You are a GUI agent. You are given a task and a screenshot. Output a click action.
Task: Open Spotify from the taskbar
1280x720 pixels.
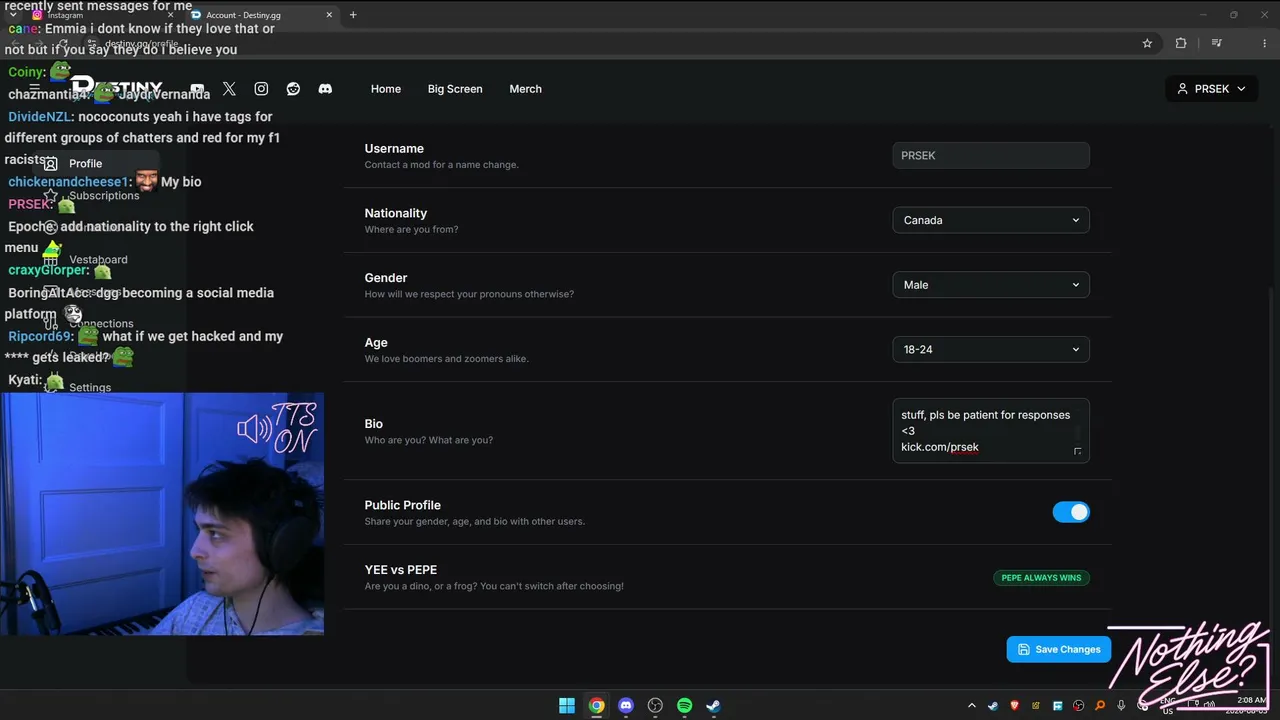pyautogui.click(x=684, y=706)
